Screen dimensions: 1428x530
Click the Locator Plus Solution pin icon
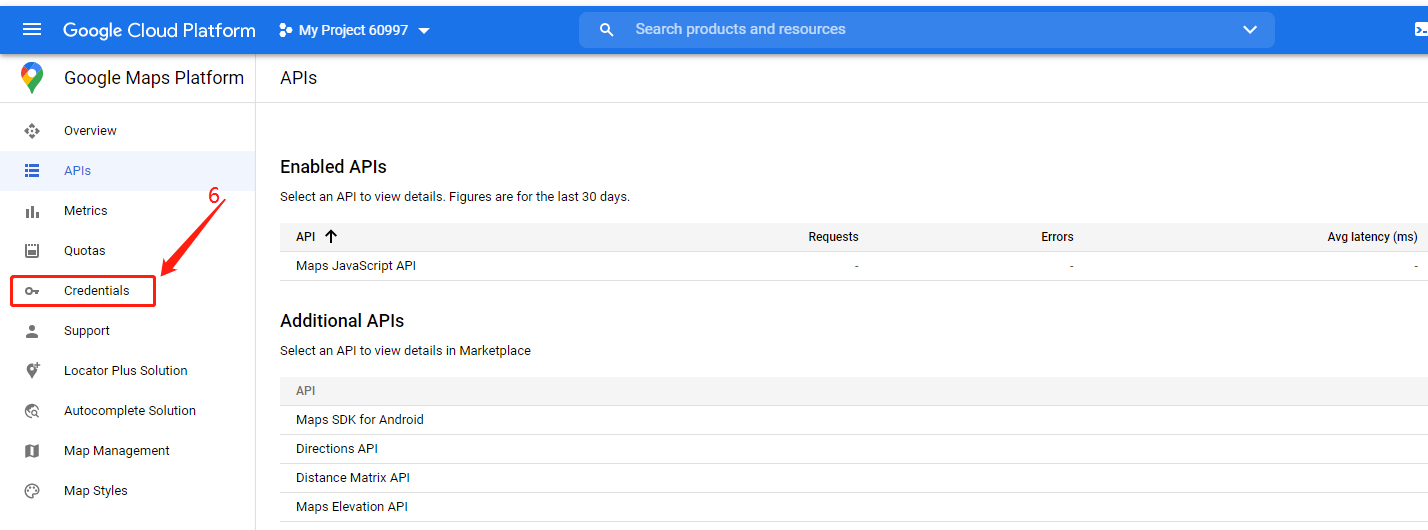point(32,371)
